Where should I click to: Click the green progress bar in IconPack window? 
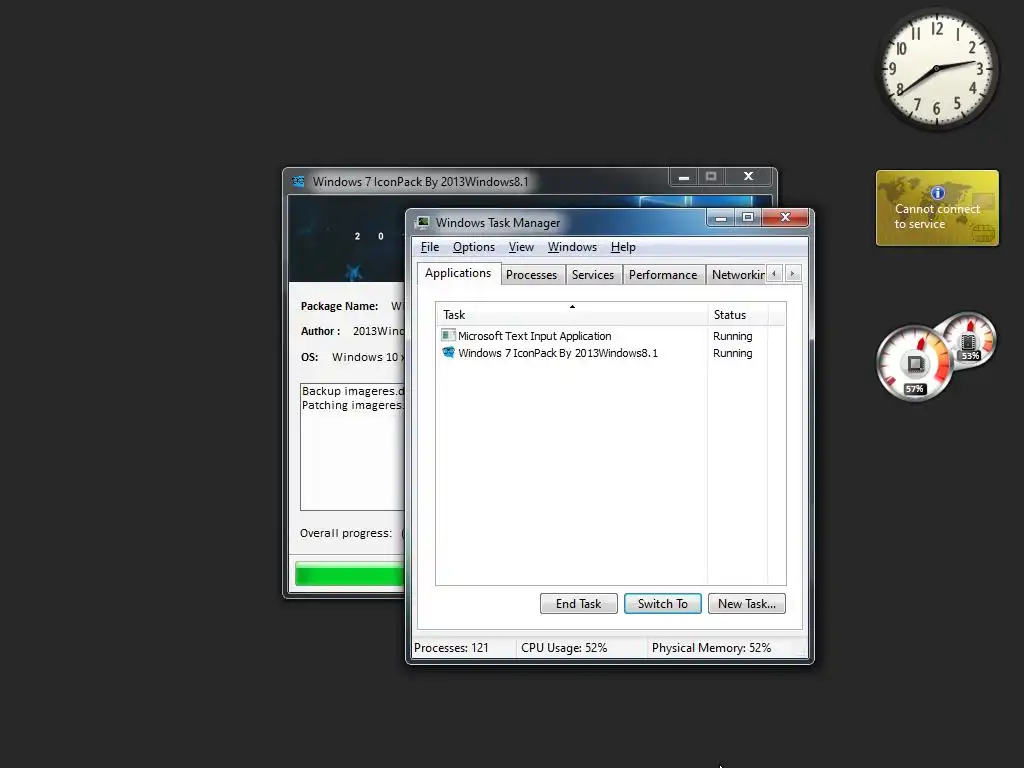pos(350,575)
